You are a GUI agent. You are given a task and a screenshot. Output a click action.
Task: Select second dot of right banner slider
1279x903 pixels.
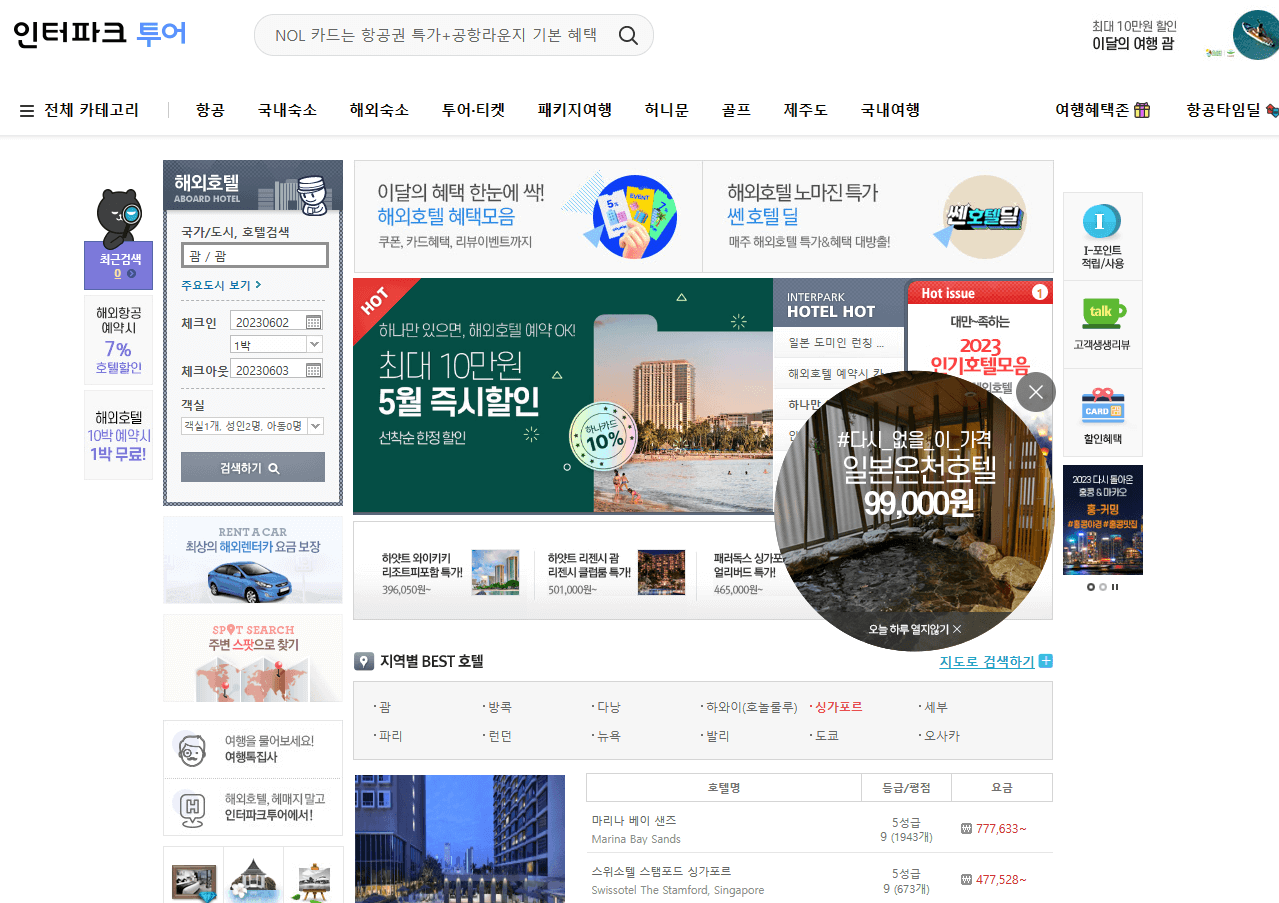[1103, 587]
